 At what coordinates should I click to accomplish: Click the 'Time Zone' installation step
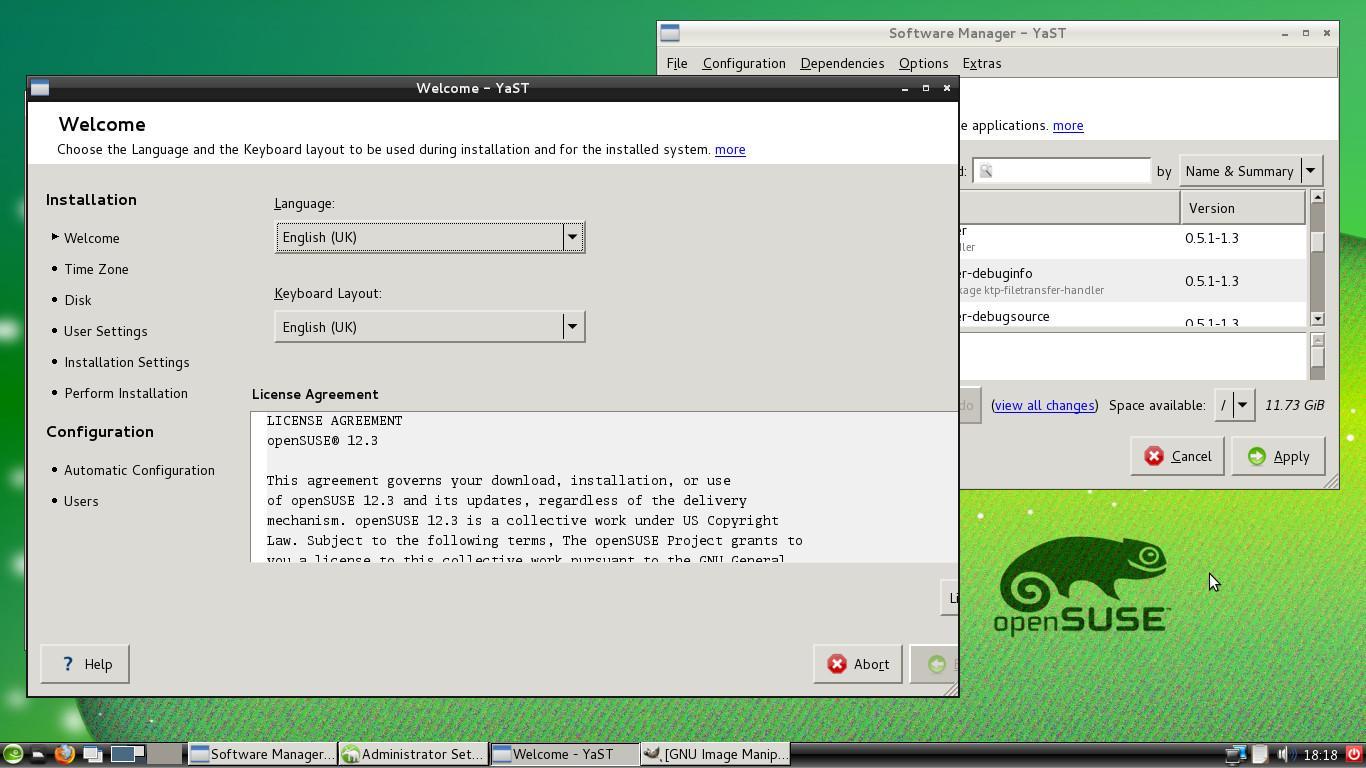click(96, 269)
